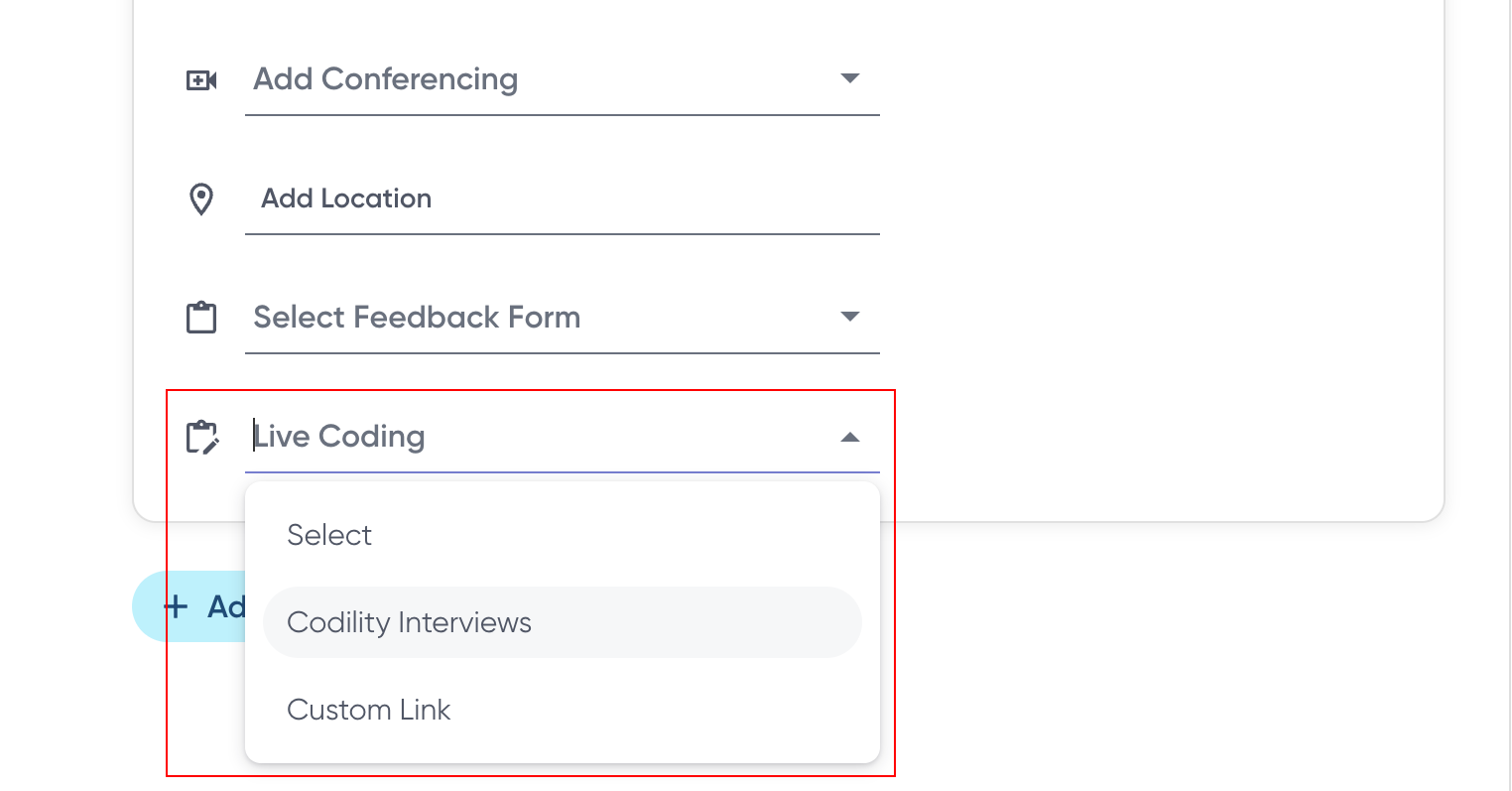Screen dimensions: 1512x791
Task: Click the clipboard pencil live coding icon
Action: (x=202, y=437)
